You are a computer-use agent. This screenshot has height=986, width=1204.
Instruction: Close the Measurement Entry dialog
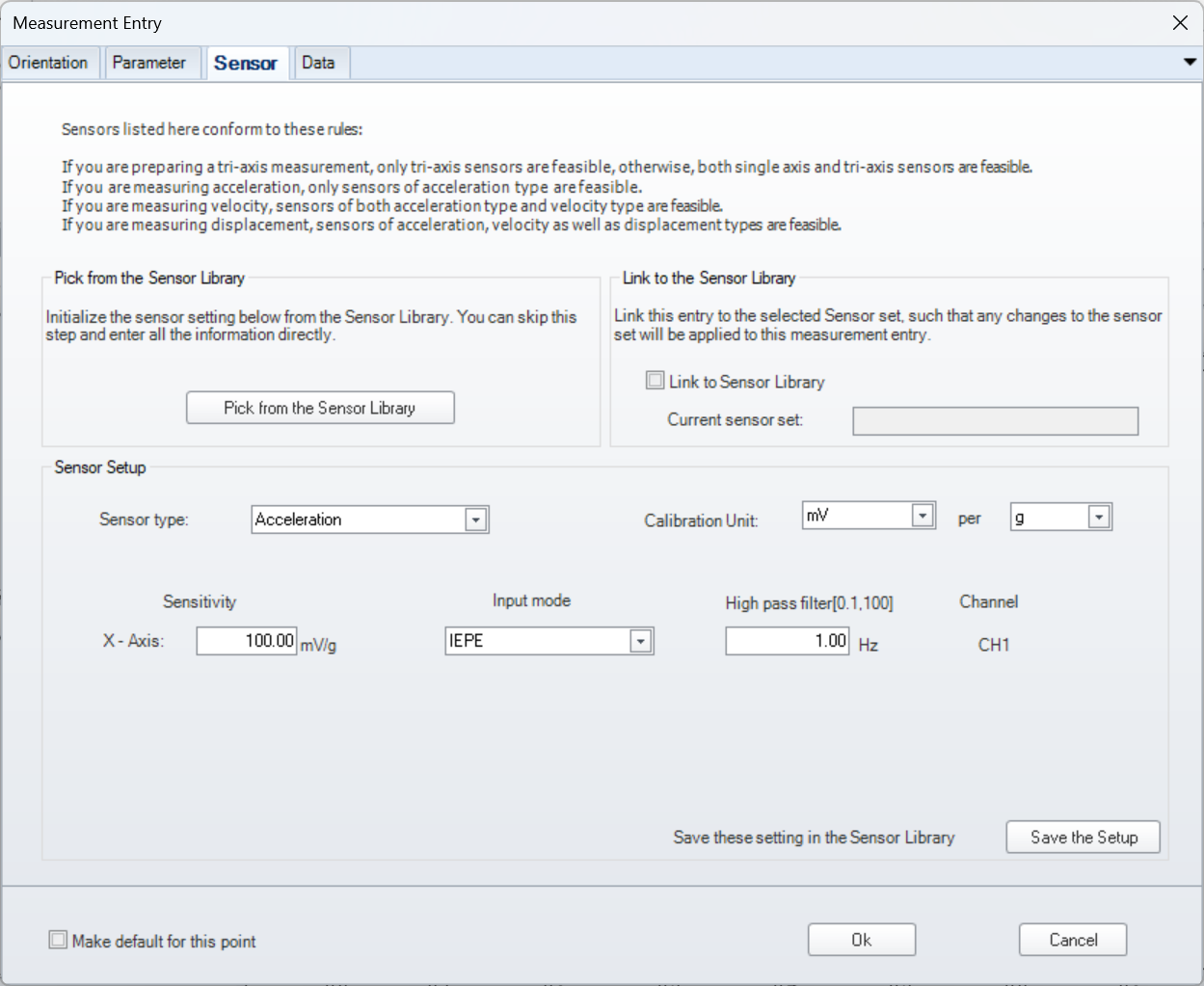pos(1180,22)
